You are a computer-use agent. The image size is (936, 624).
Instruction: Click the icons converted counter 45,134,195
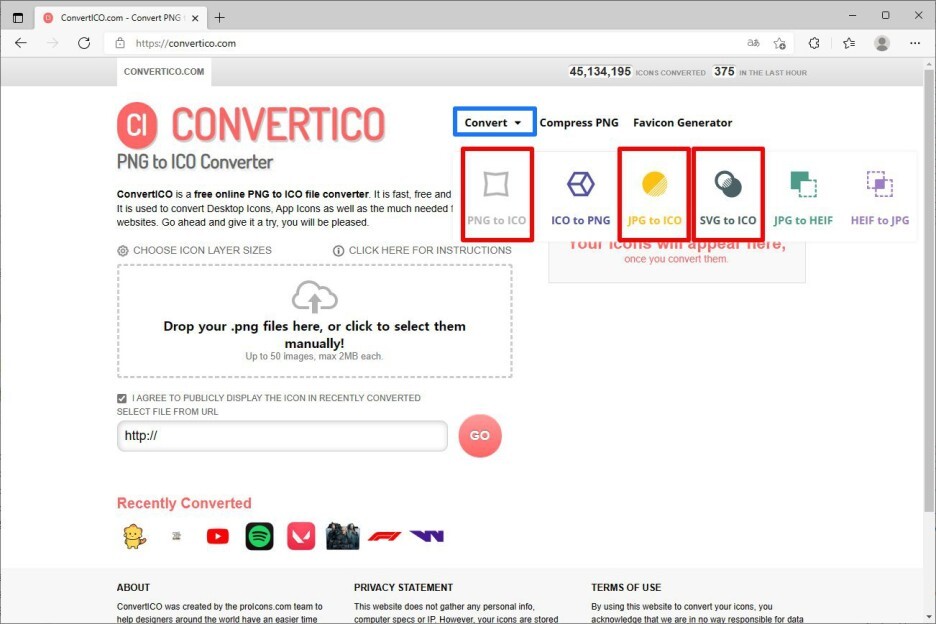coord(600,72)
